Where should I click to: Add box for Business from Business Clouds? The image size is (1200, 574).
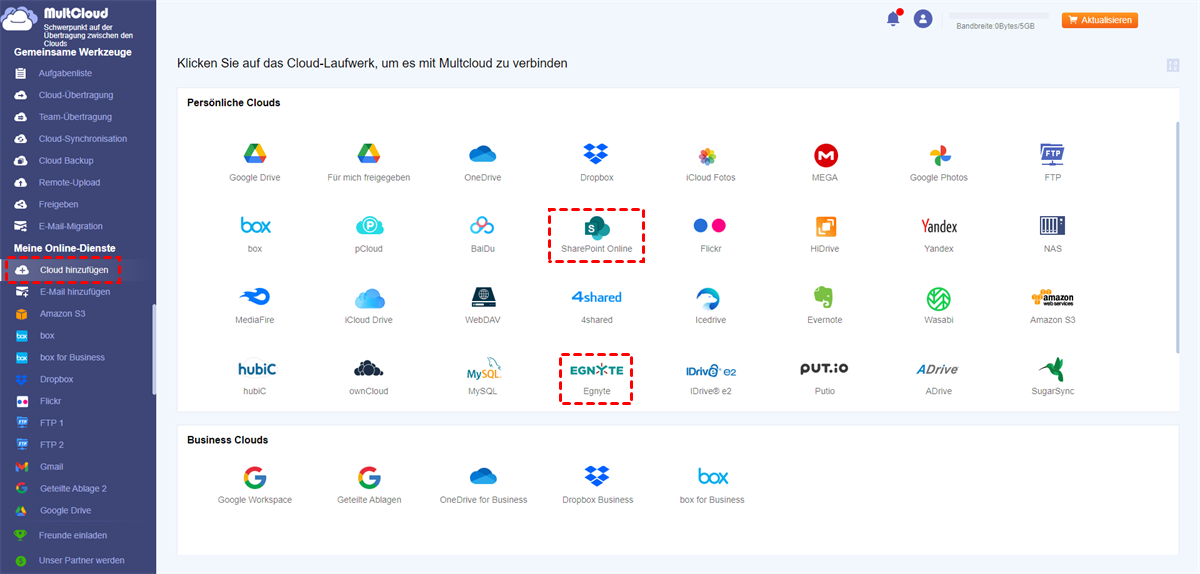pyautogui.click(x=712, y=477)
